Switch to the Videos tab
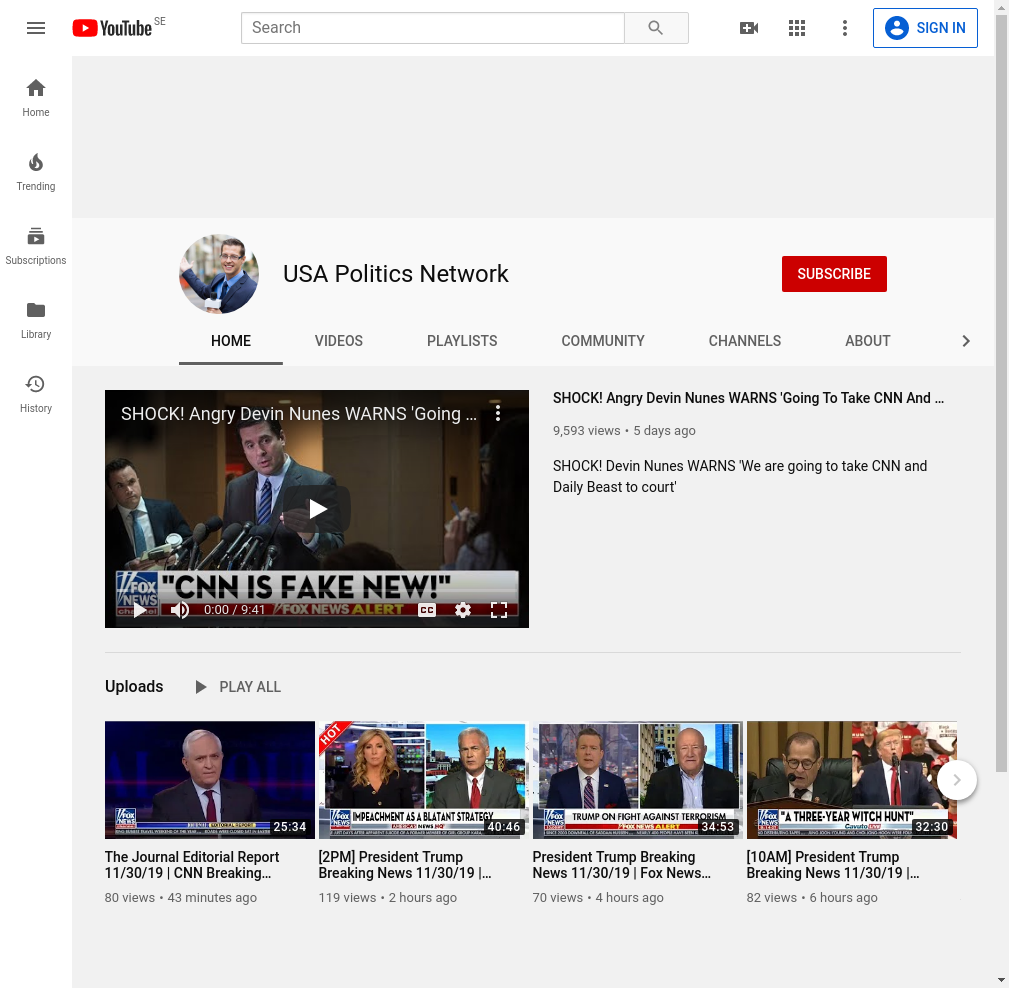The image size is (1009, 988). (x=338, y=341)
